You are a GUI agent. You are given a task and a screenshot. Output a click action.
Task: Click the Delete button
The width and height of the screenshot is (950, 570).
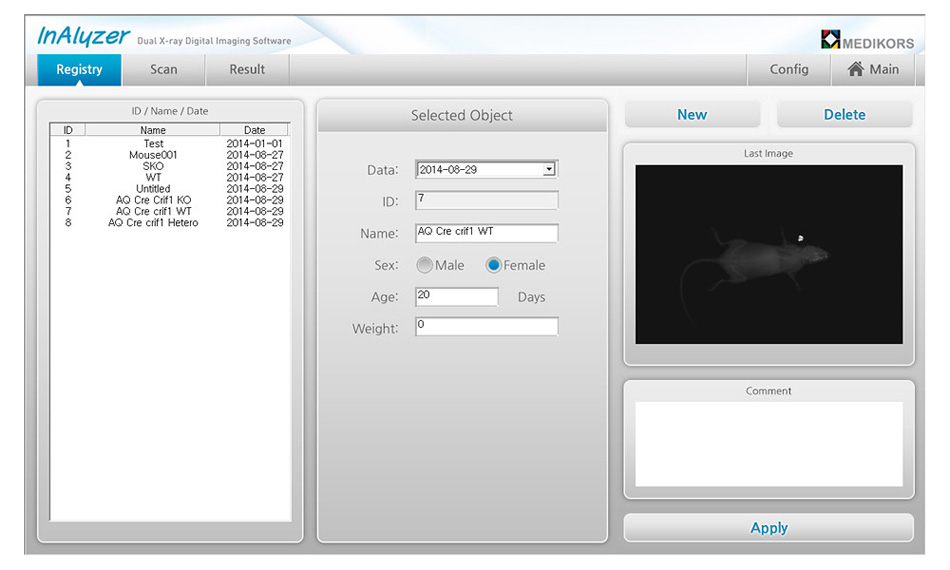pos(845,114)
